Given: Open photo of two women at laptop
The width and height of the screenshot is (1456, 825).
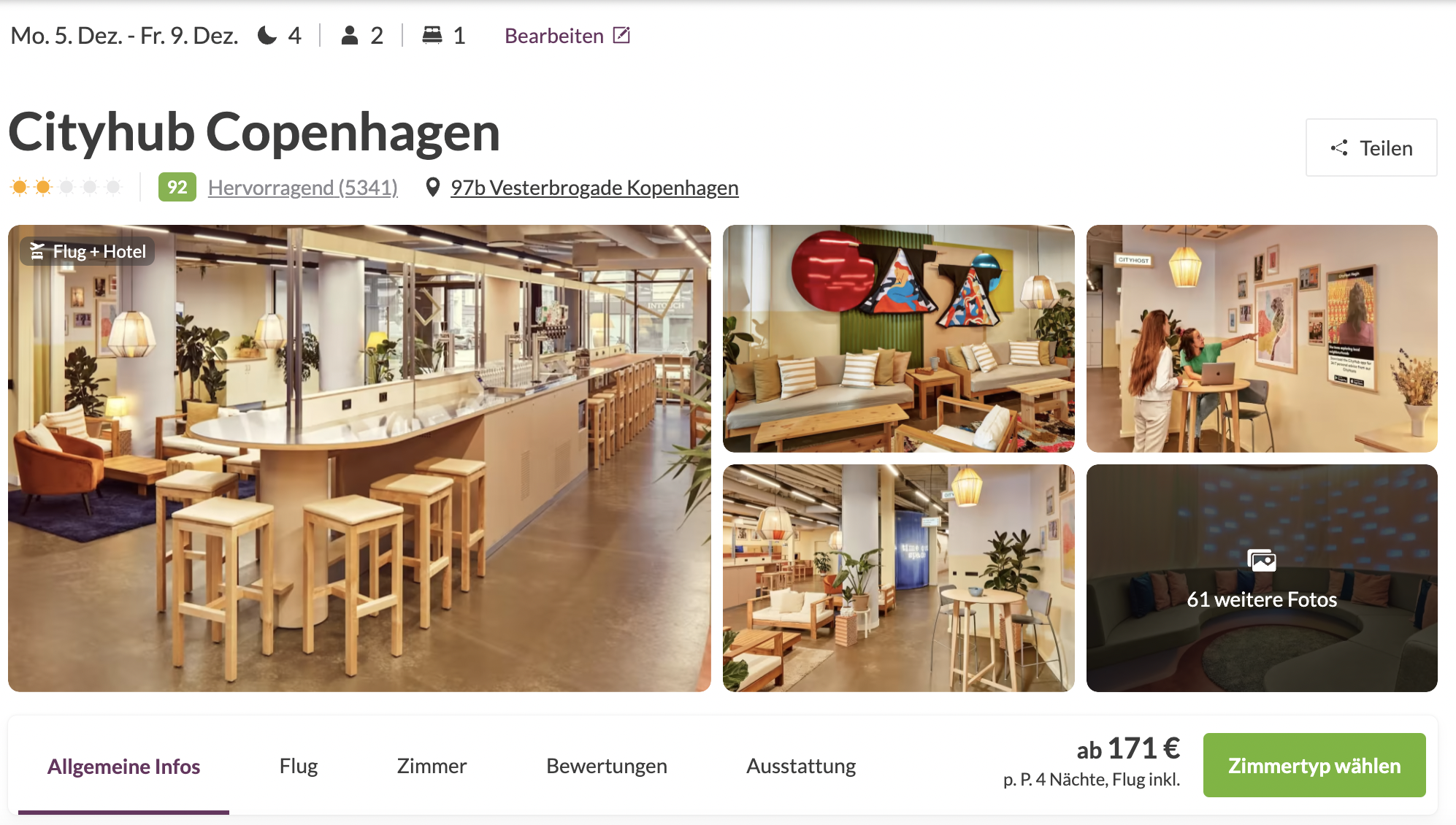Looking at the screenshot, I should pyautogui.click(x=1262, y=339).
